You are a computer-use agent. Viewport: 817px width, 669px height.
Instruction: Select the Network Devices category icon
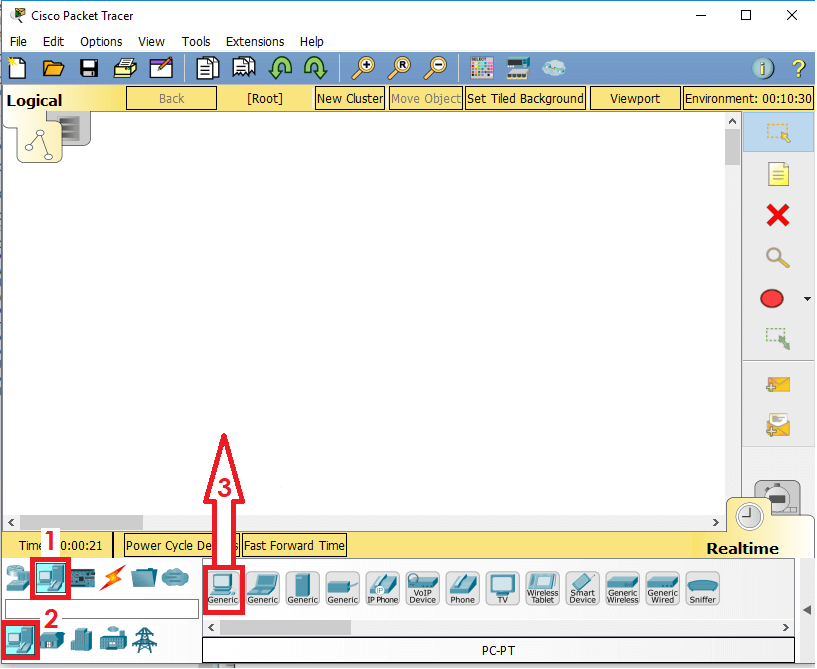[x=18, y=578]
